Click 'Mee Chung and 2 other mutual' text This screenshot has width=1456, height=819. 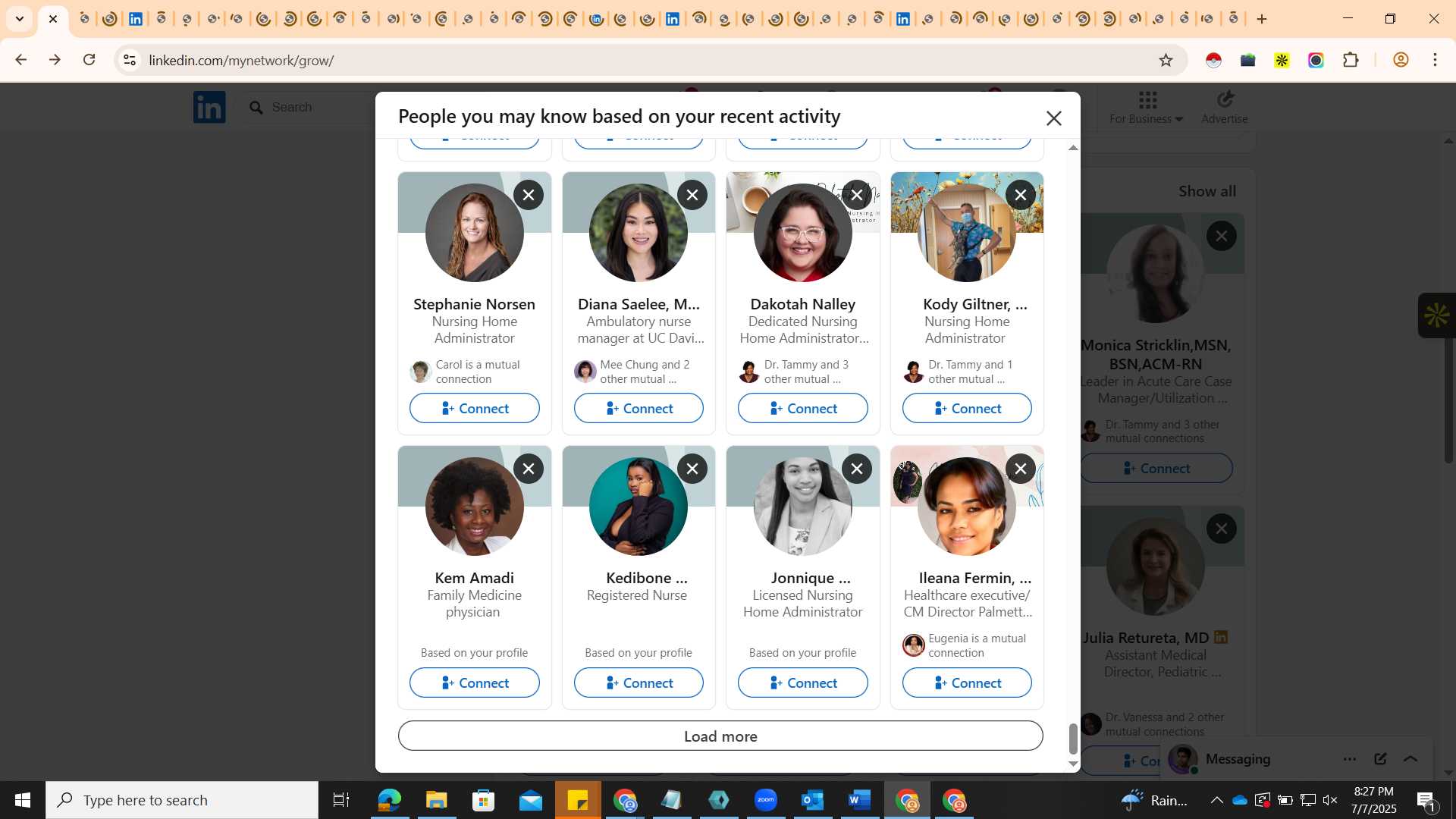[x=645, y=372]
